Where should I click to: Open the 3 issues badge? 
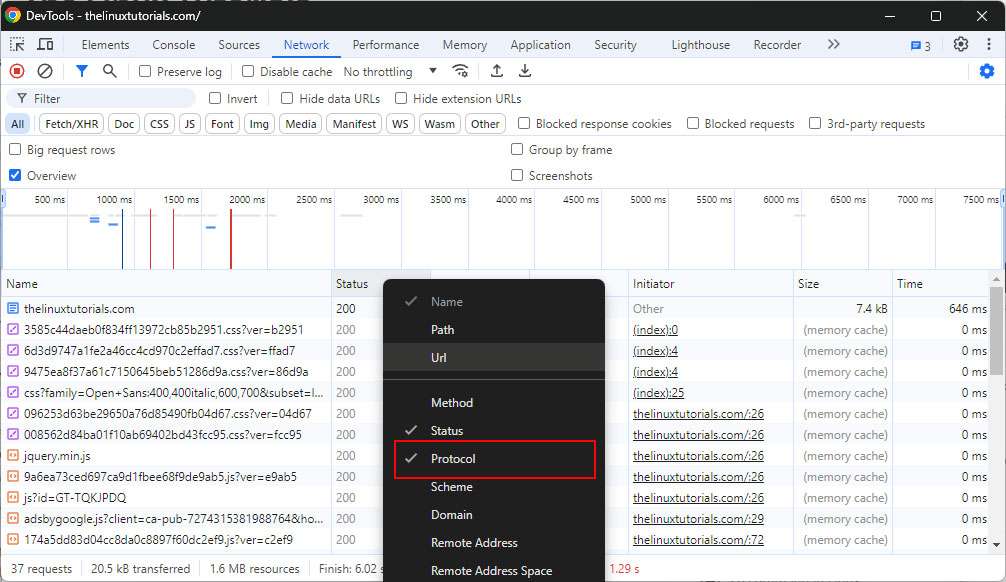921,46
